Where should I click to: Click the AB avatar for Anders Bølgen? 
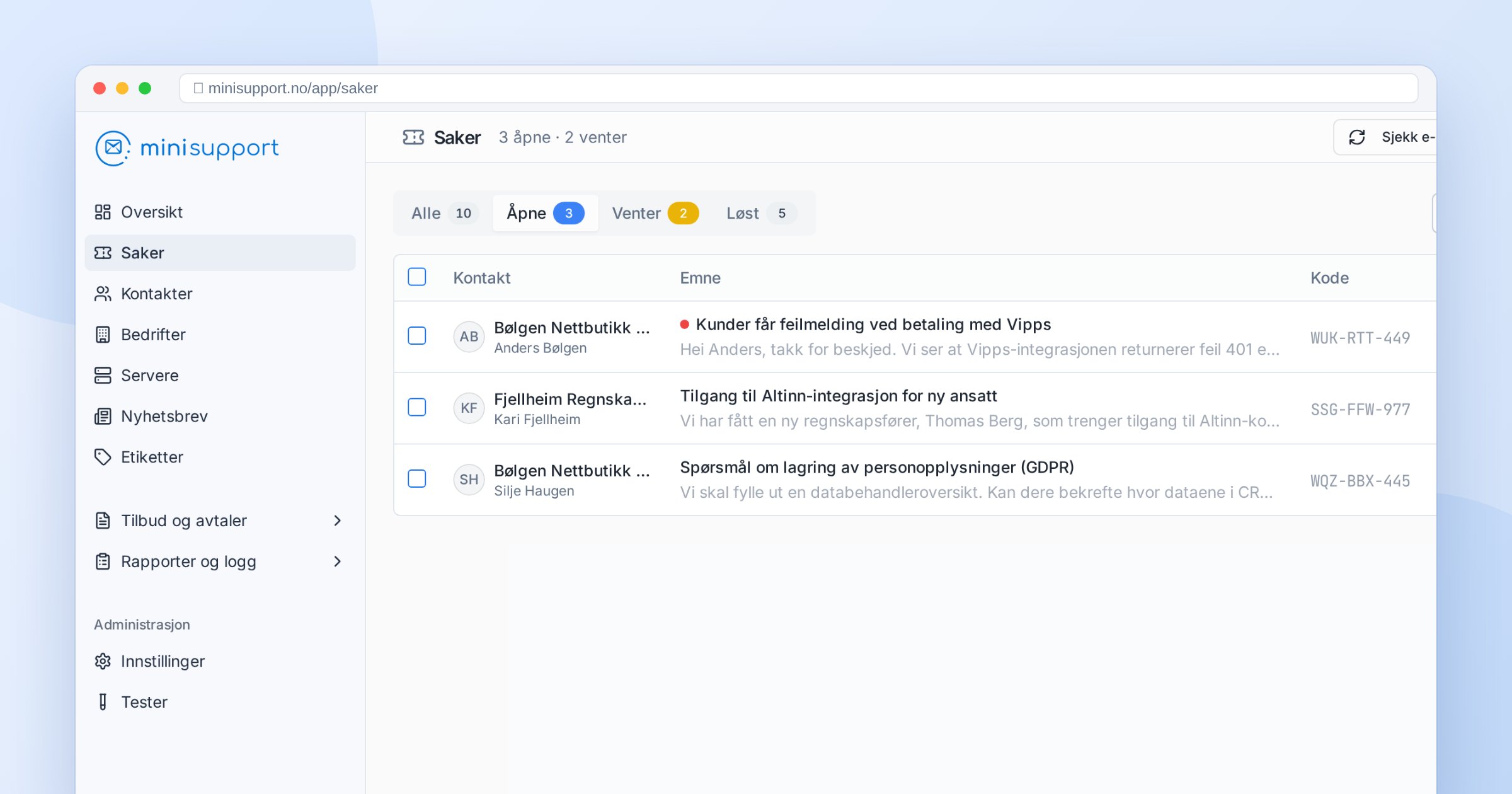[469, 337]
